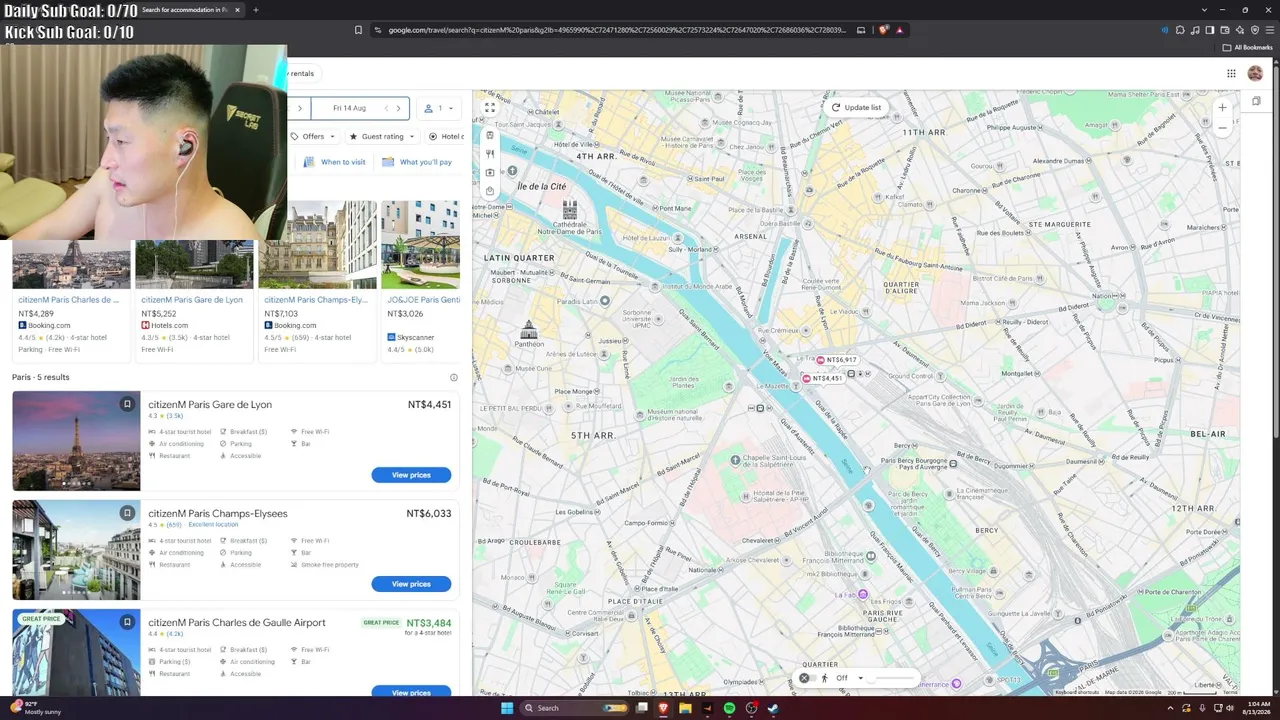The height and width of the screenshot is (720, 1280).
Task: Click the Panthéon landmark on the map
Action: 529,334
